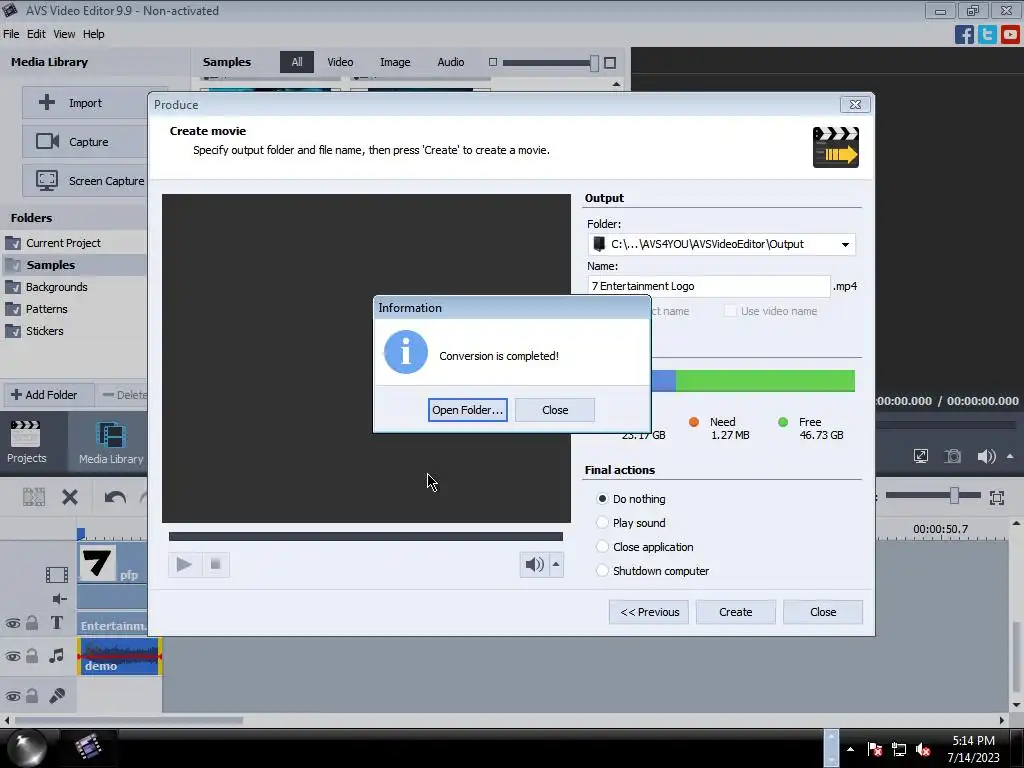
Task: Click the << Previous button
Action: click(649, 612)
